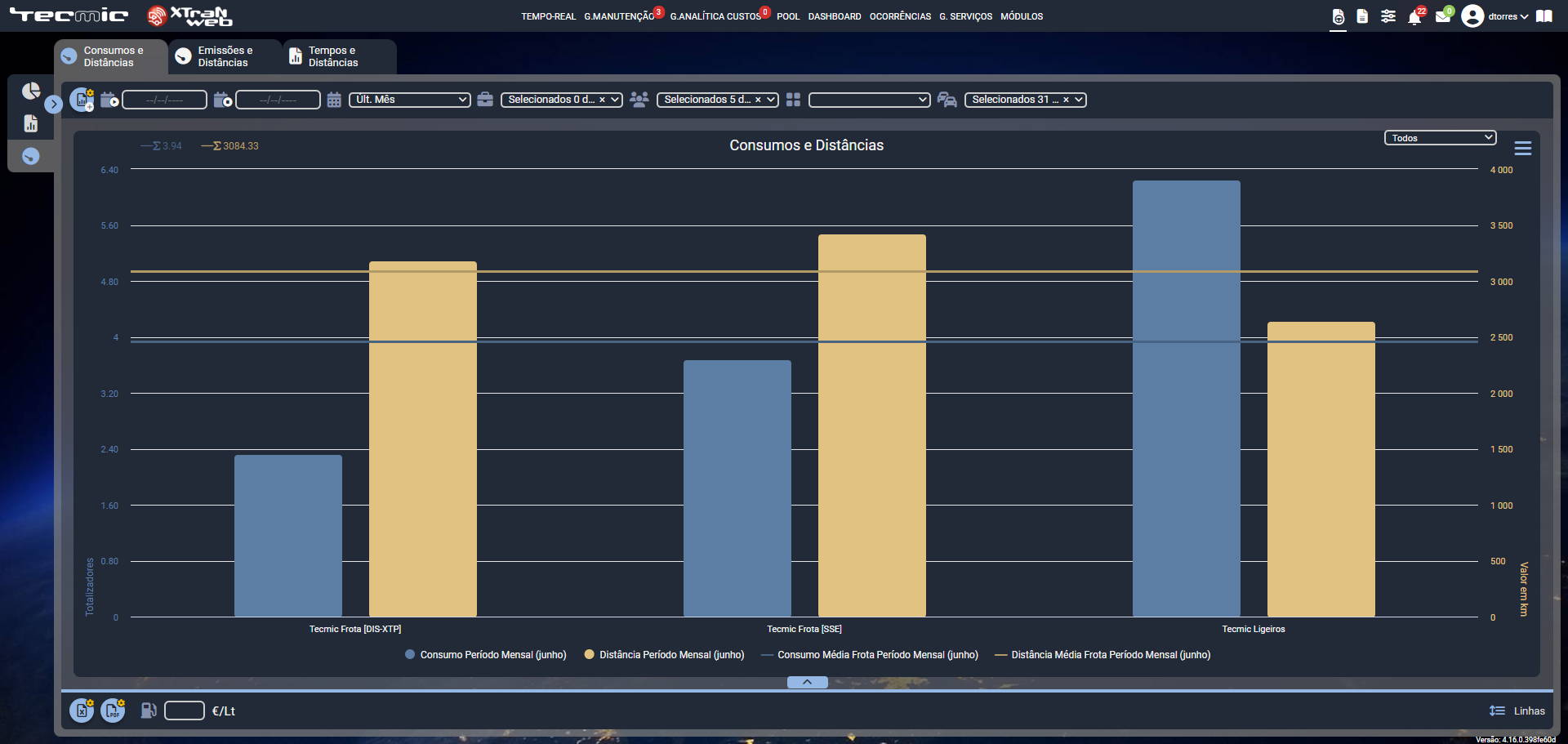Open the settings sliders icon
Viewport: 1568px width, 744px height.
point(1388,16)
